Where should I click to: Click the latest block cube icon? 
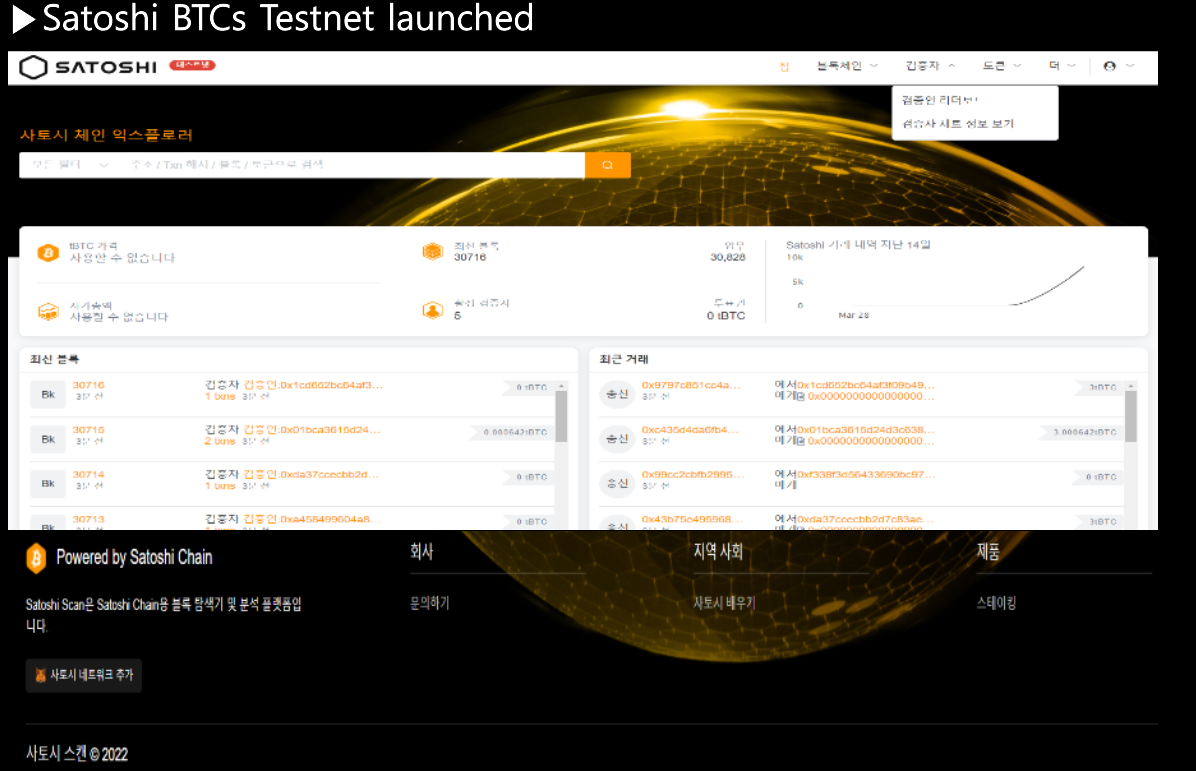tap(432, 252)
